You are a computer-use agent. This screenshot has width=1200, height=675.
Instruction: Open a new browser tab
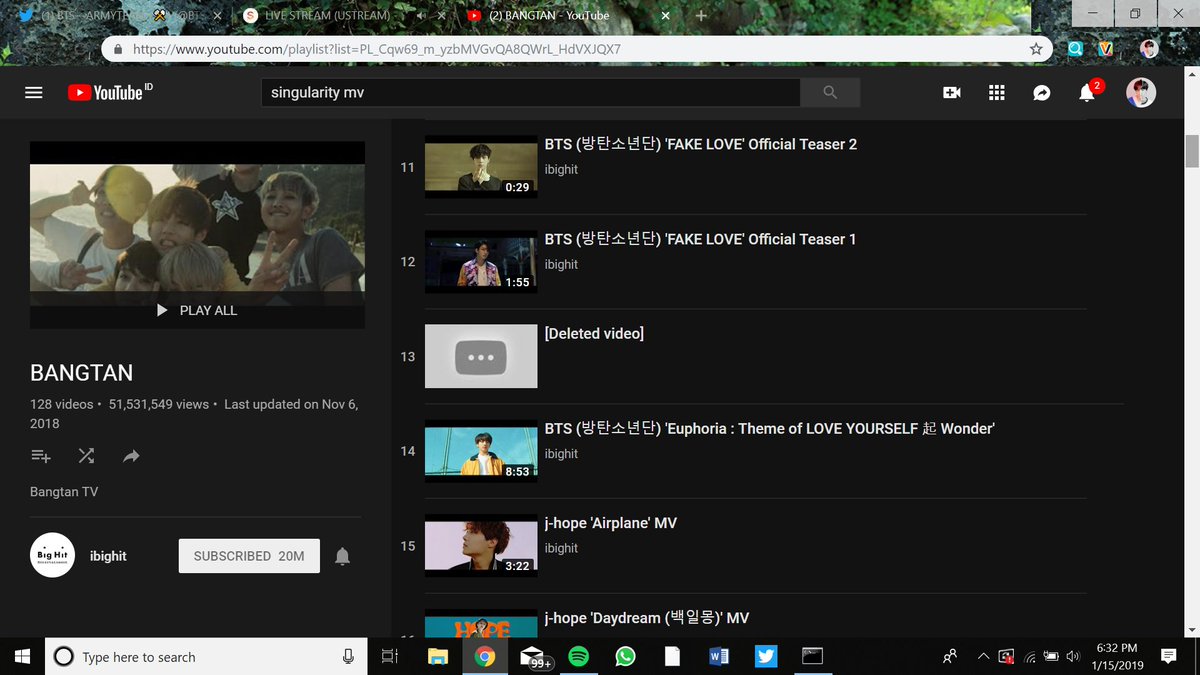pos(701,16)
